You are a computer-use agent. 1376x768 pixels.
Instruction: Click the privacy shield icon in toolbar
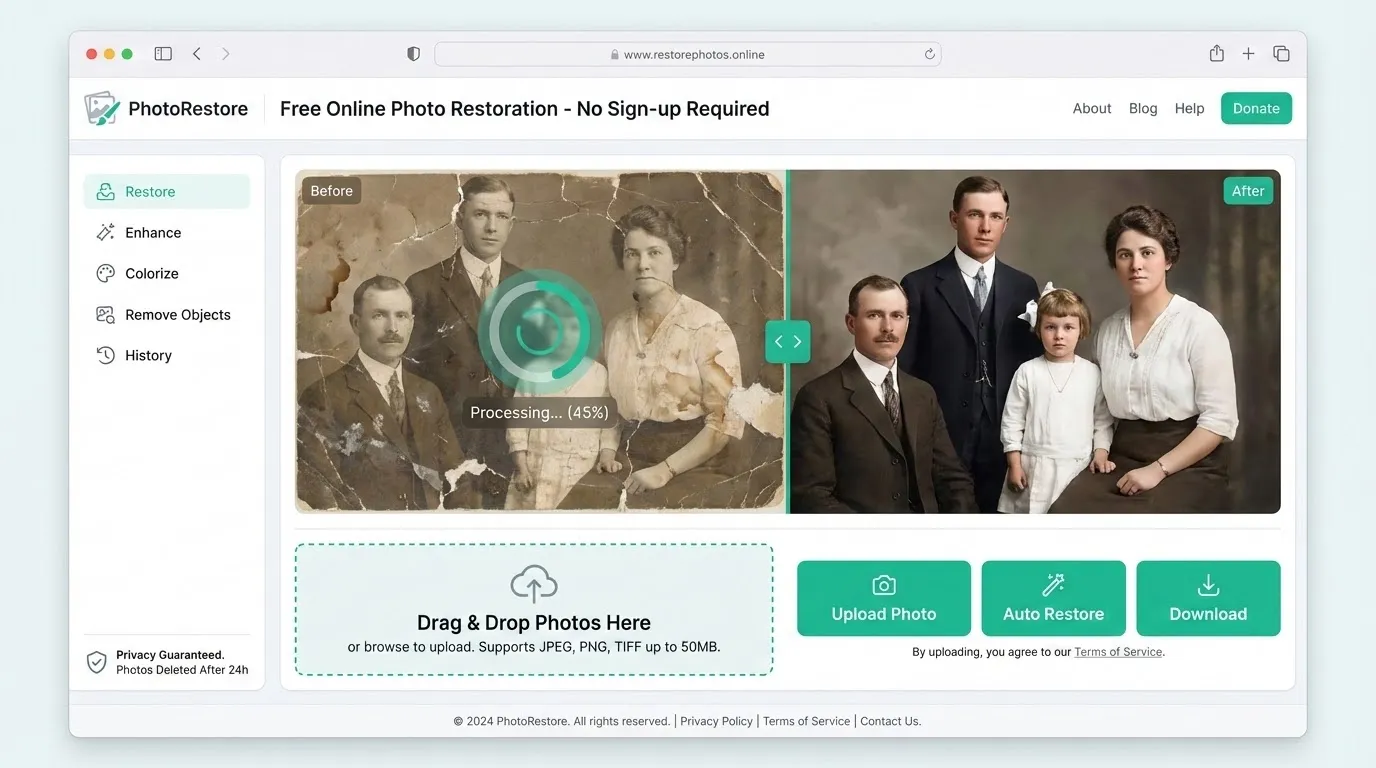[x=413, y=54]
